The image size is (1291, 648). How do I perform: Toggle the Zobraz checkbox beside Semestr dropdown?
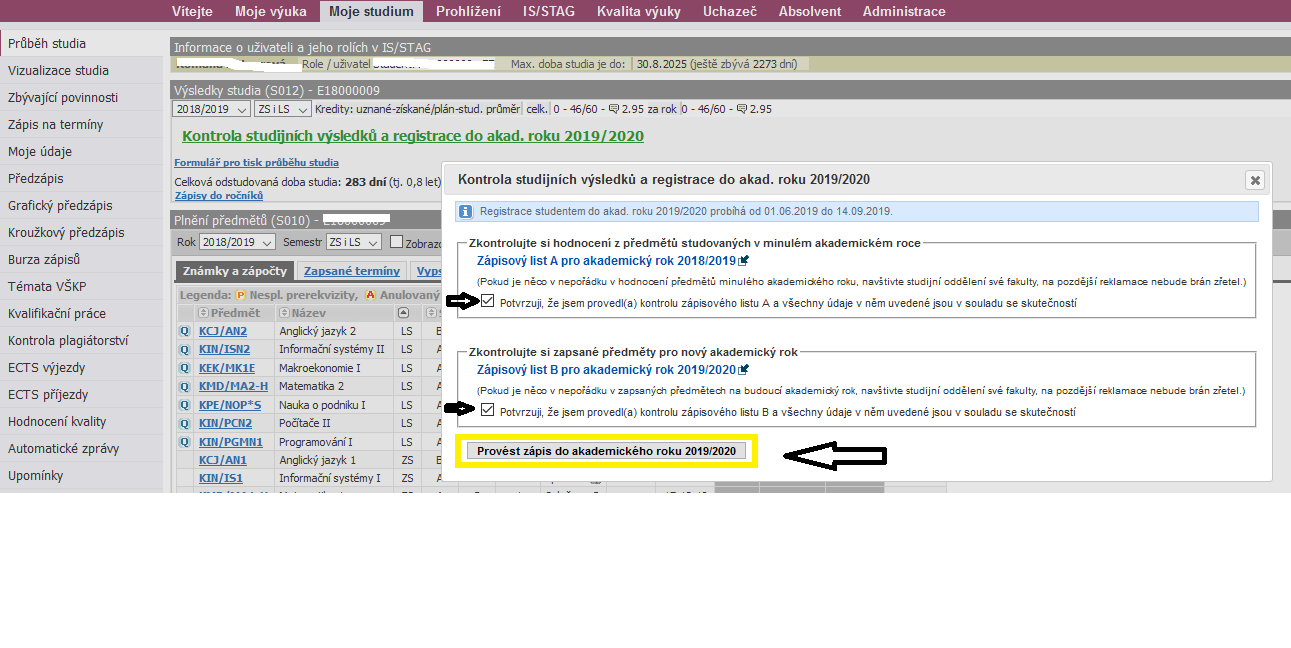point(396,242)
